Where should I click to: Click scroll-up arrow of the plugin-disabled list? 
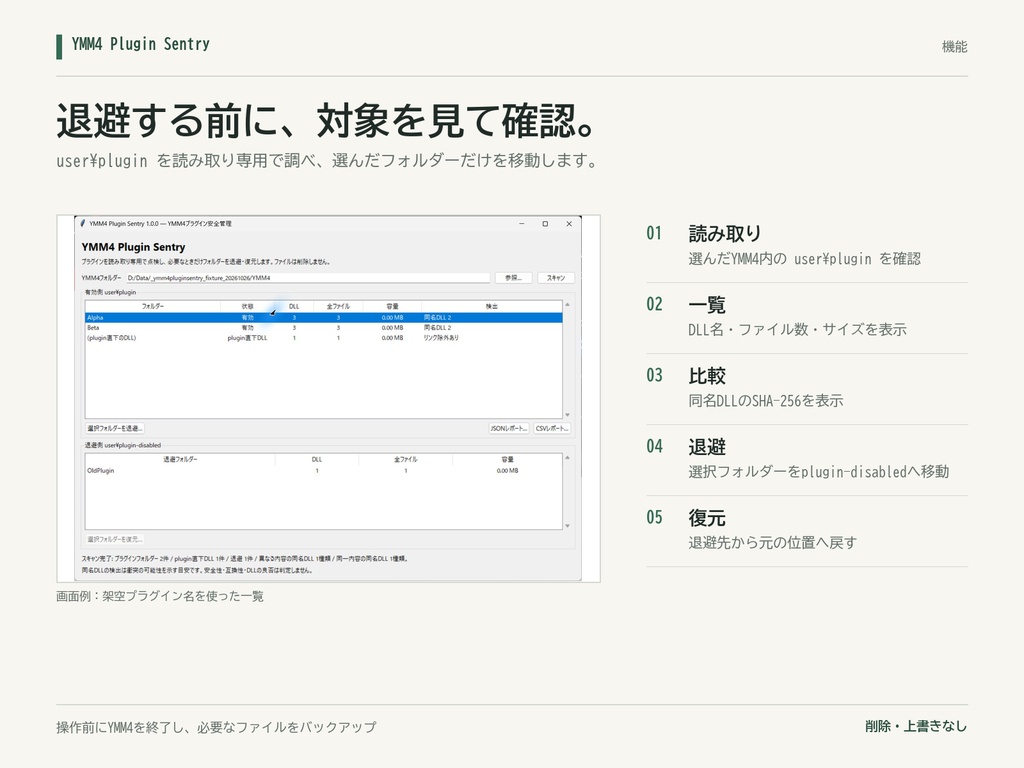[568, 458]
